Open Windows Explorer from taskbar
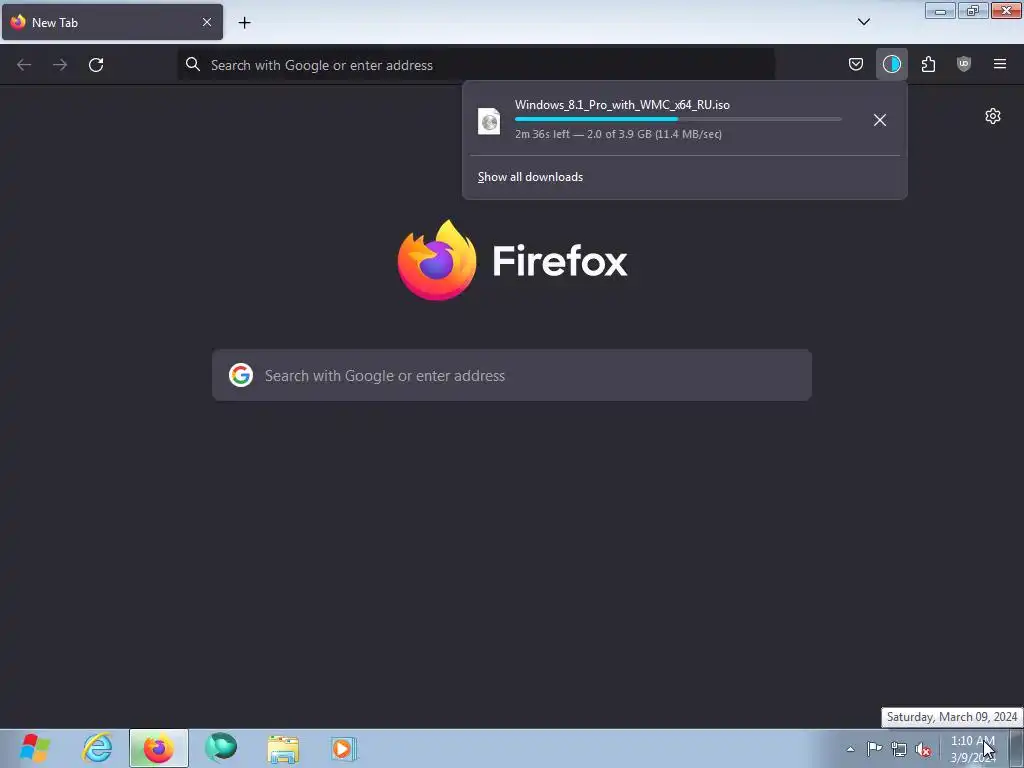 tap(283, 748)
